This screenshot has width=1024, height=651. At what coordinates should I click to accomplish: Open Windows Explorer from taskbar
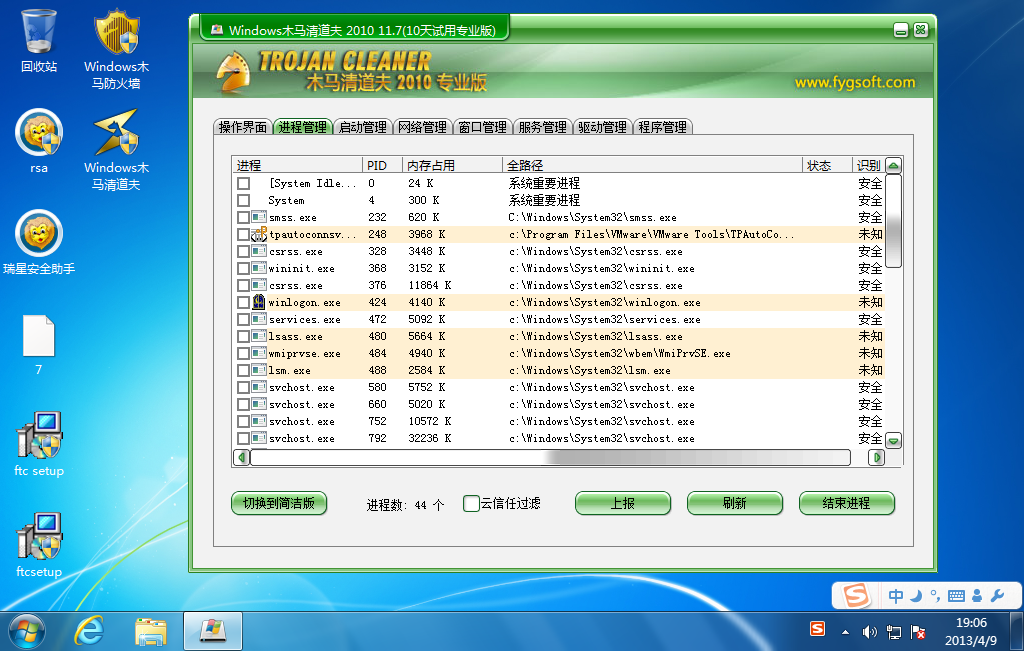pyautogui.click(x=151, y=631)
